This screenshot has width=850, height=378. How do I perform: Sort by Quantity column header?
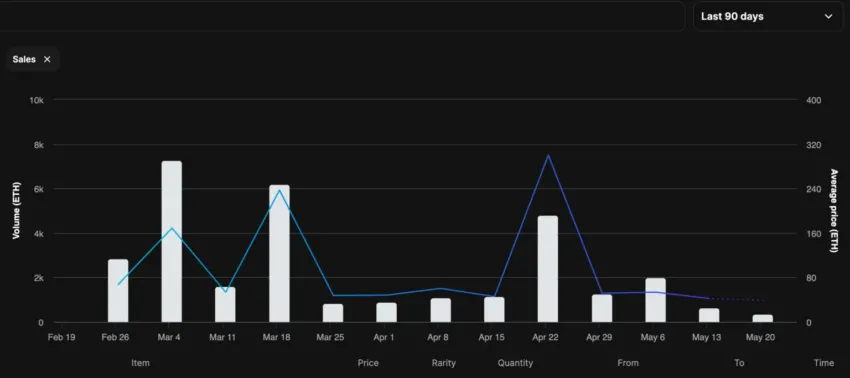(x=515, y=363)
